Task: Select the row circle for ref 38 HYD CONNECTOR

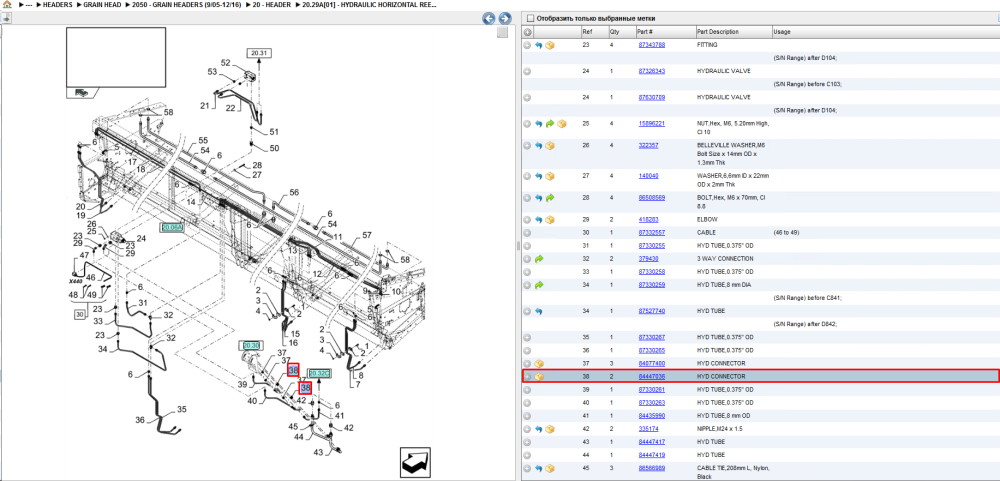Action: [527, 377]
